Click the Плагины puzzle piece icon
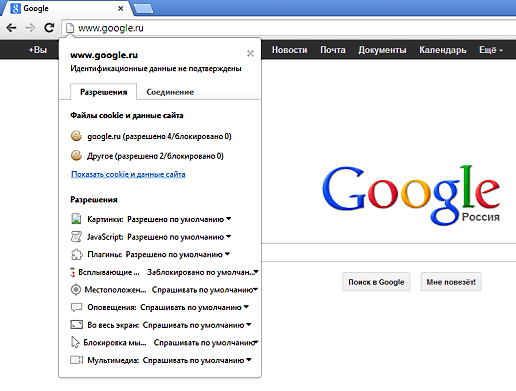 [76, 254]
